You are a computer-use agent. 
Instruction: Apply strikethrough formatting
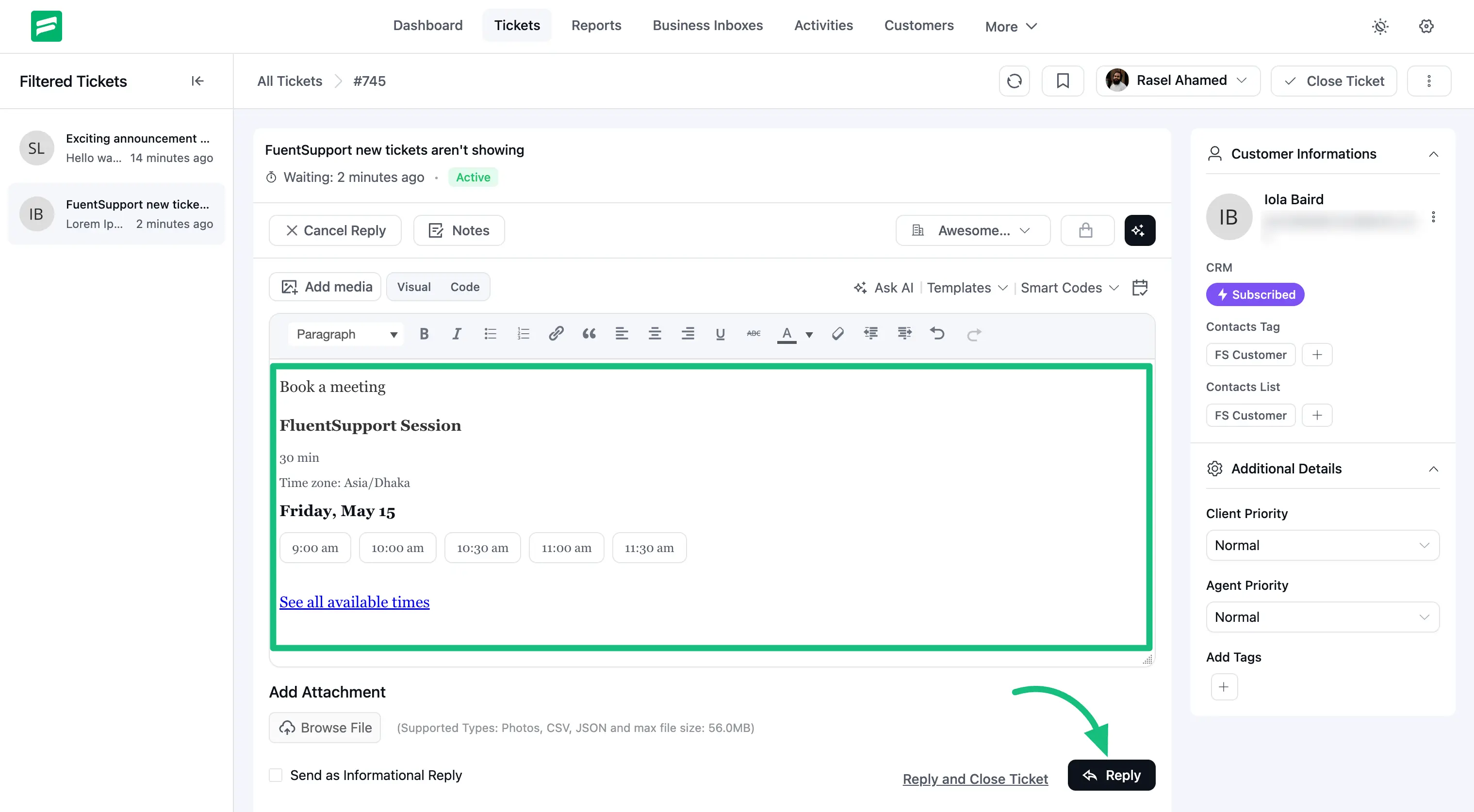753,334
